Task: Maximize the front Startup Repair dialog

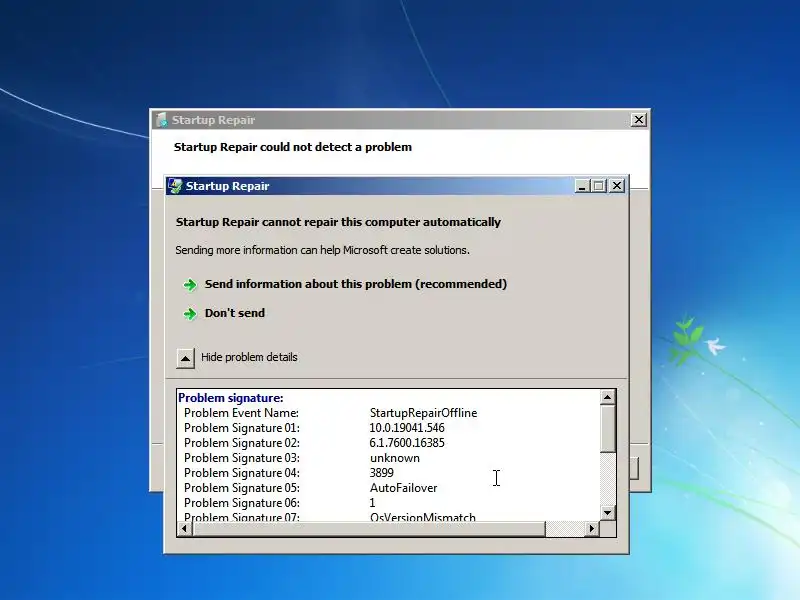Action: [x=599, y=186]
